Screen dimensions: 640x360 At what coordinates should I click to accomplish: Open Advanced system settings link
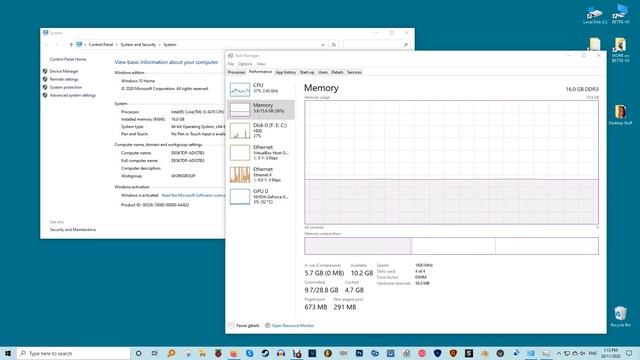pyautogui.click(x=73, y=96)
